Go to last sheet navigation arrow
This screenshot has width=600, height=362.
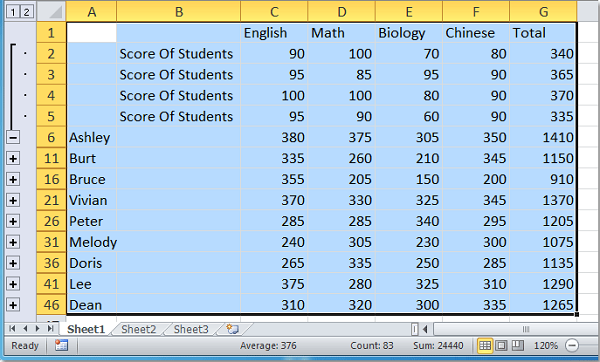(x=50, y=328)
